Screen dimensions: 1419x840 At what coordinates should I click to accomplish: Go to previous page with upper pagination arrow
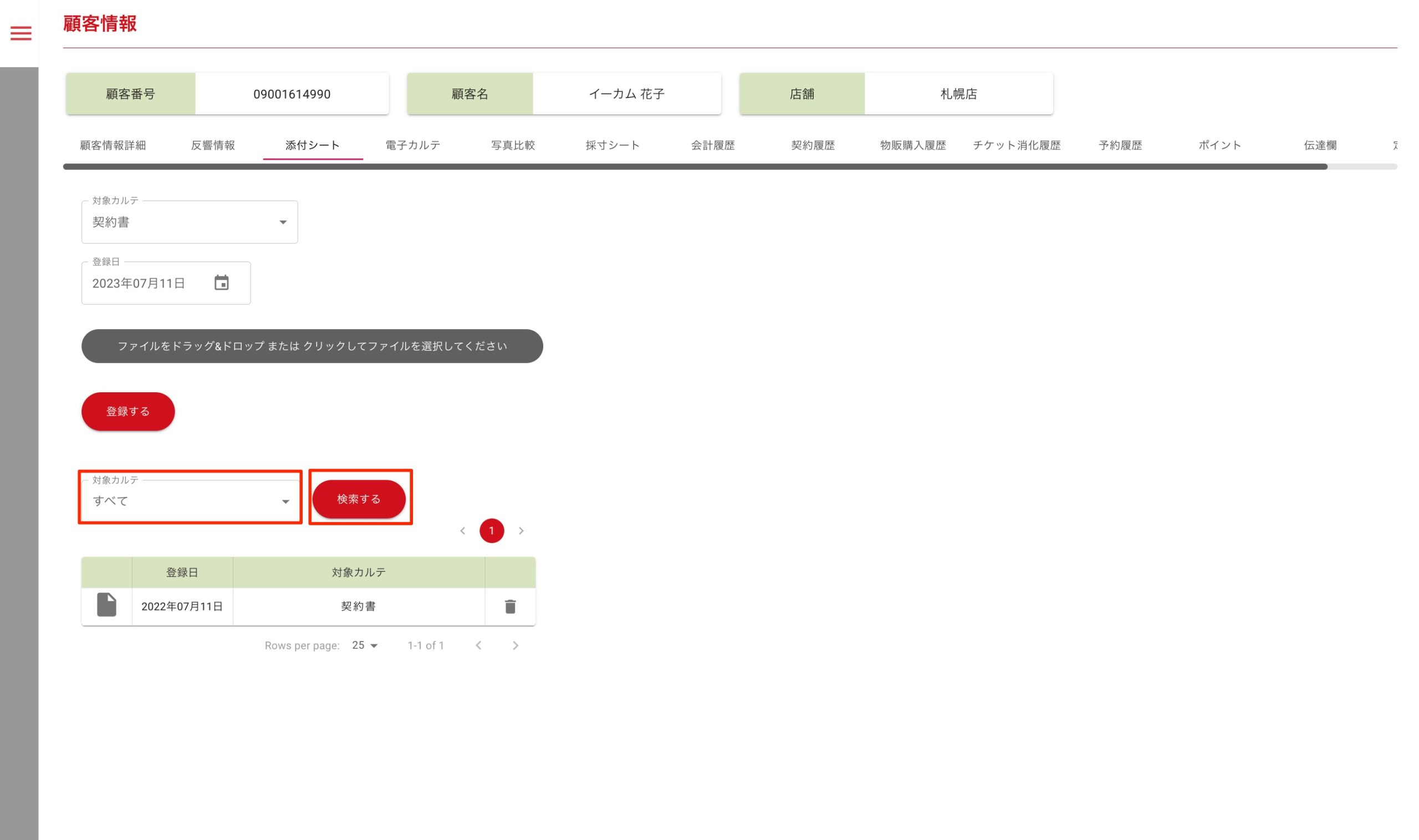click(463, 531)
